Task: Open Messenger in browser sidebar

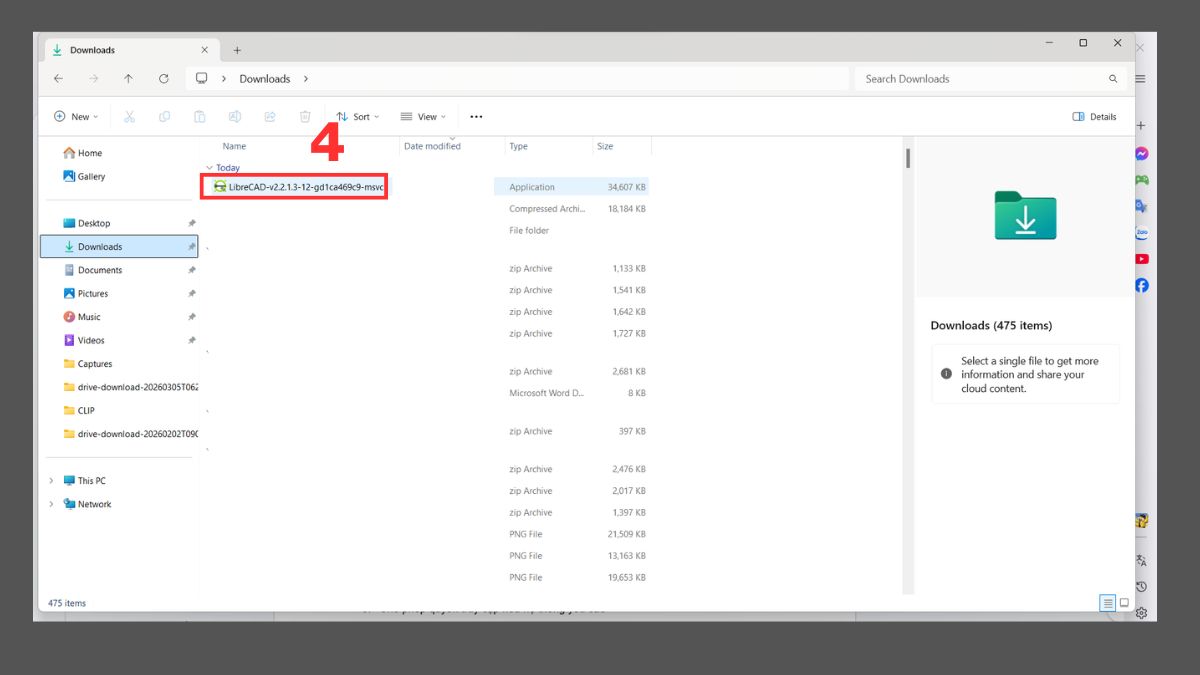Action: (1142, 154)
